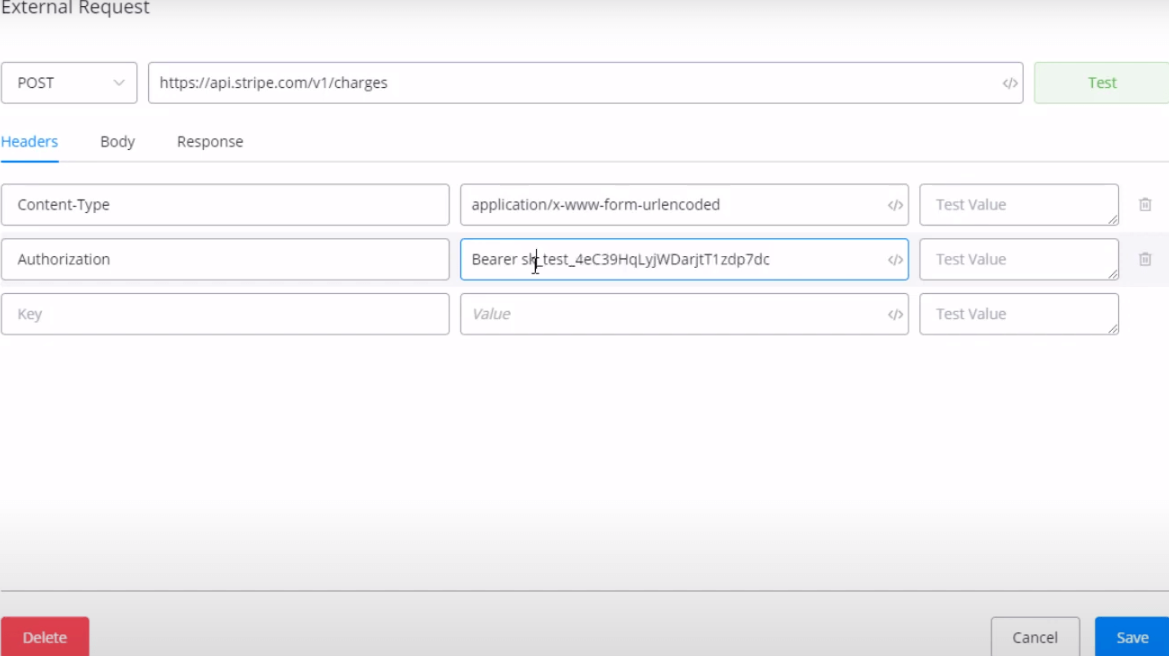Click Test Value field in Authorization row
Viewport: 1169px width, 656px height.
tap(1015, 260)
